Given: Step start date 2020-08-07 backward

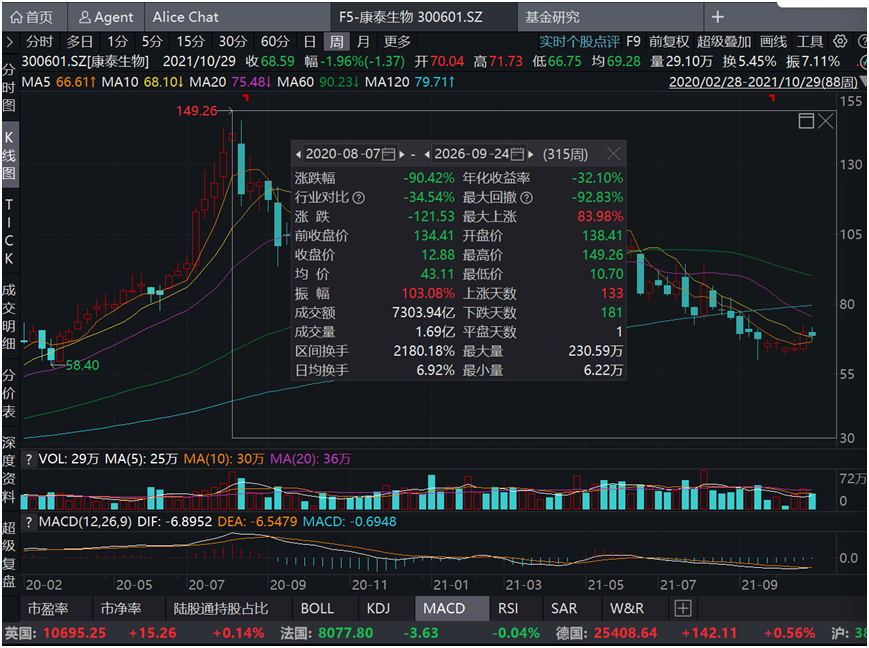Looking at the screenshot, I should point(298,154).
